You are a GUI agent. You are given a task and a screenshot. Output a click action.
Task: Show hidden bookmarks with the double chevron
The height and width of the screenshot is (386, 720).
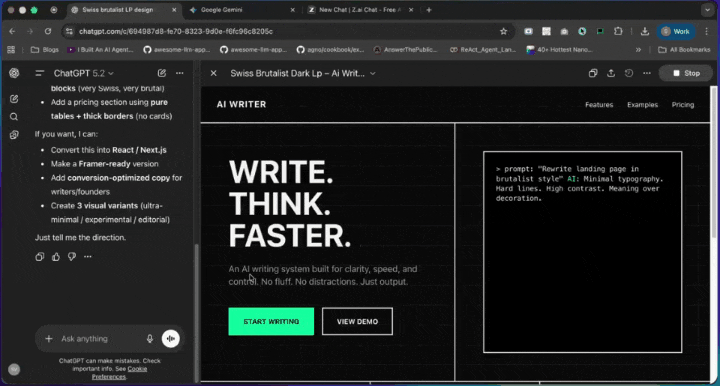[x=638, y=50]
